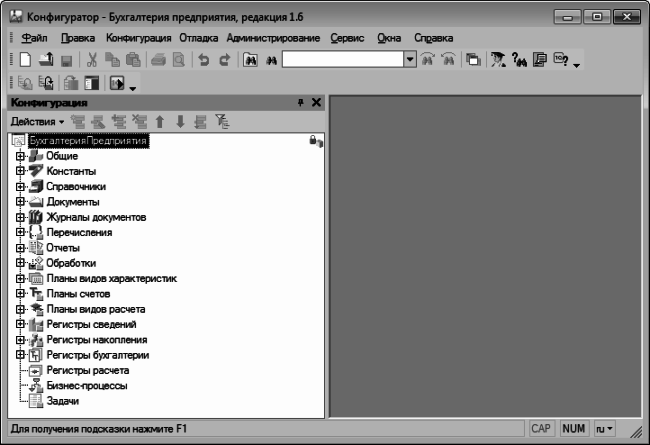
Task: Click the Copy icon
Action: [x=112, y=60]
